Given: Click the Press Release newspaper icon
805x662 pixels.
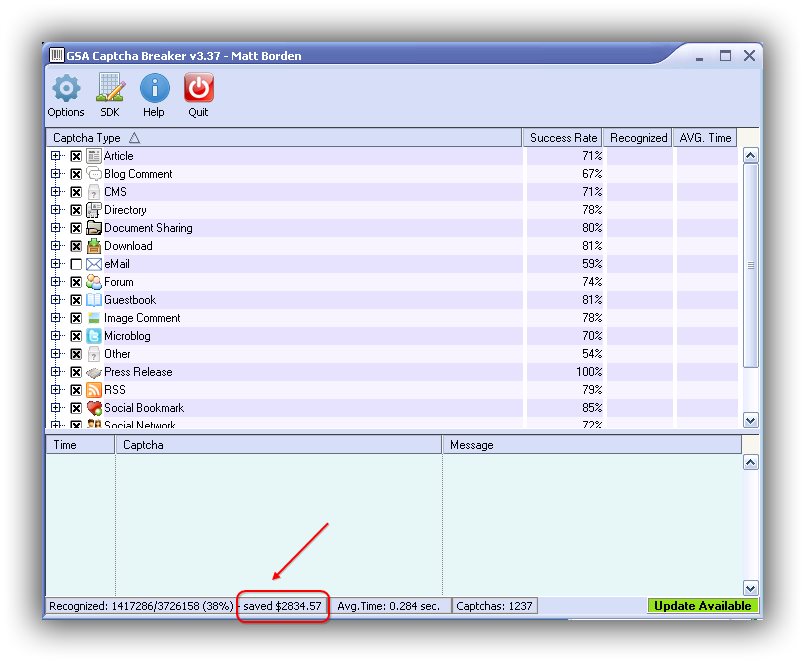Looking at the screenshot, I should tap(93, 372).
